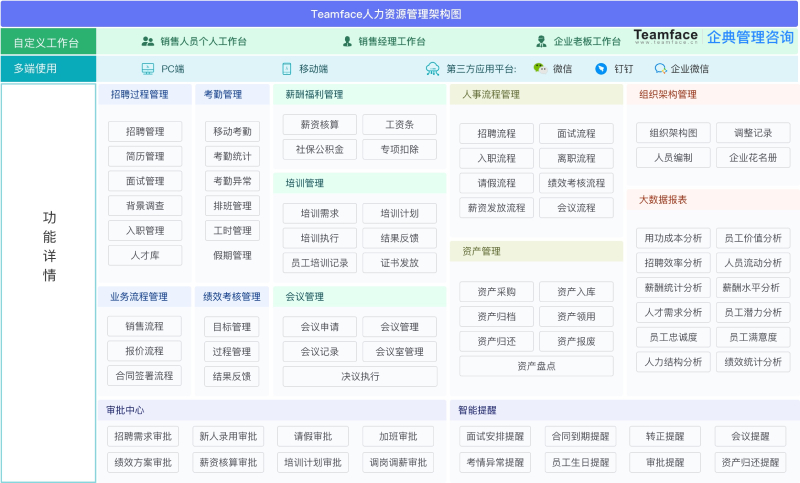Click the green 微信 WeChat icon
800x483 pixels.
(x=540, y=69)
